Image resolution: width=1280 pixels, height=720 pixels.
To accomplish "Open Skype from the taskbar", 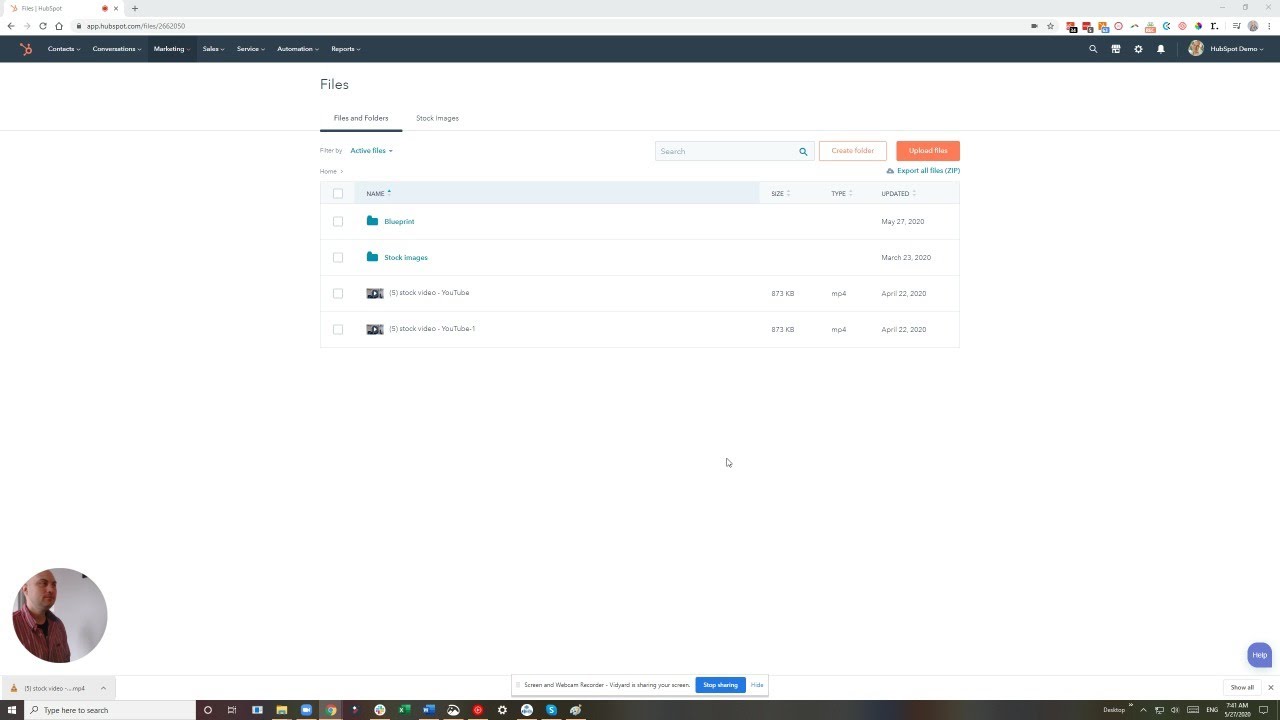I will (x=551, y=710).
